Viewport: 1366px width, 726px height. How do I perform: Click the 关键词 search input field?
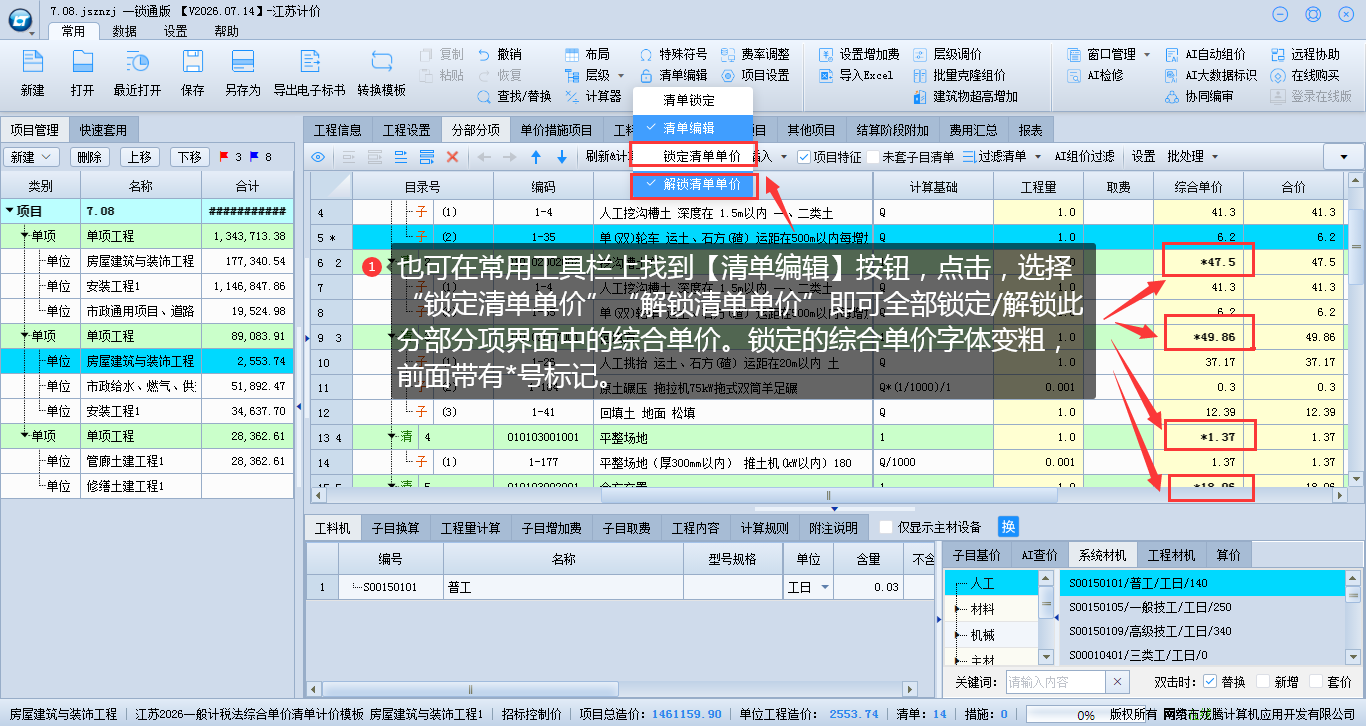(1056, 681)
